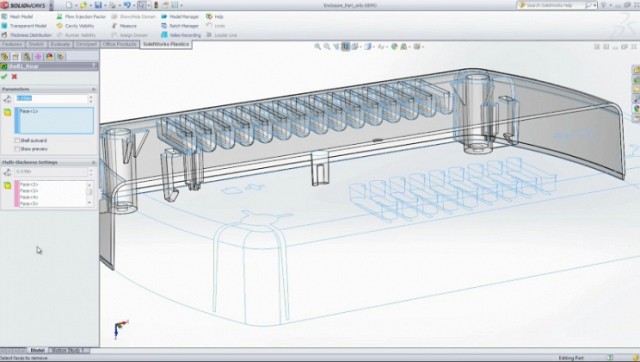This screenshot has height=362, width=640.
Task: Enable the Shell outward checkbox
Action: tap(17, 140)
